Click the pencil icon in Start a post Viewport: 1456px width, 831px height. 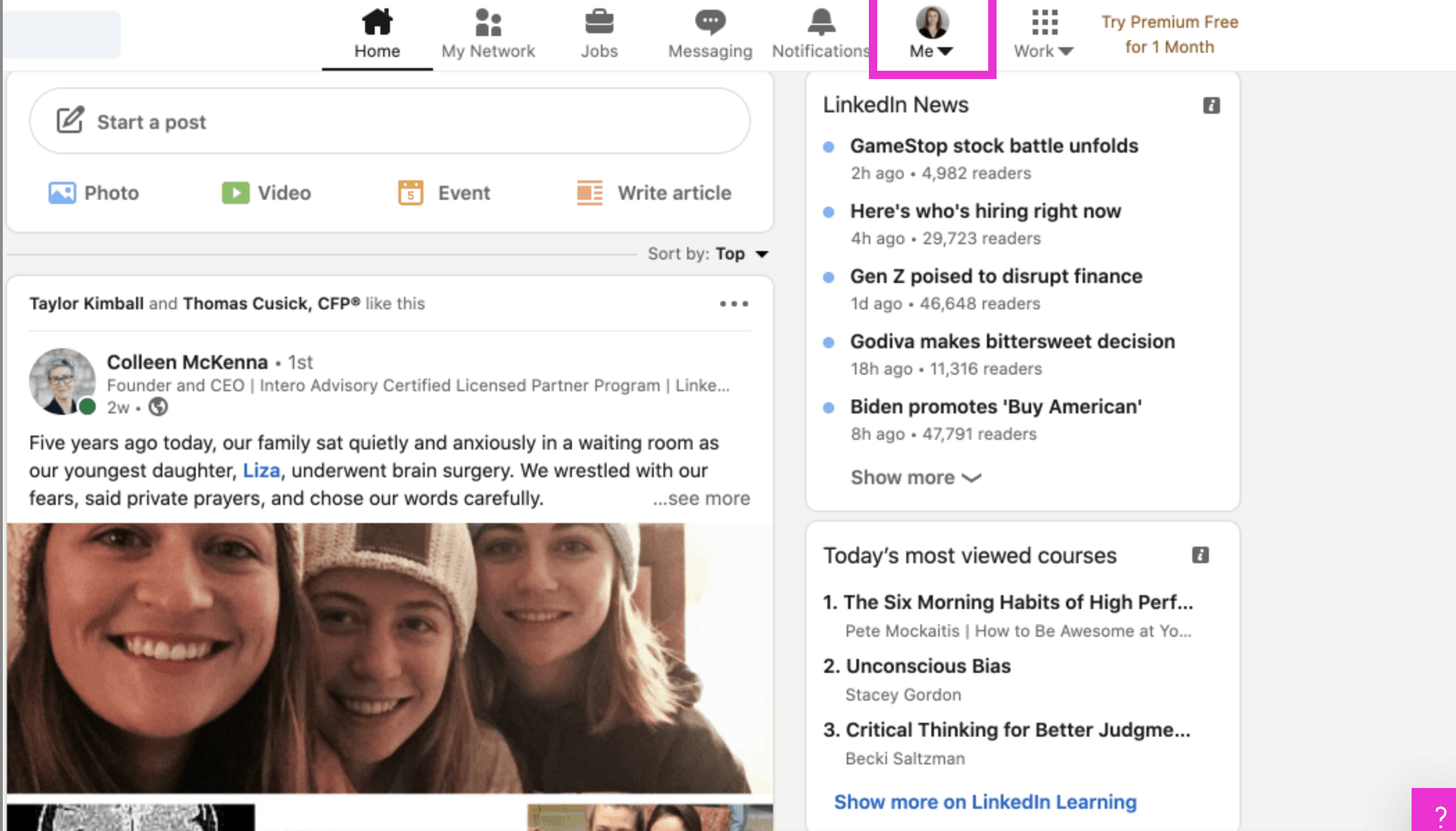(70, 120)
